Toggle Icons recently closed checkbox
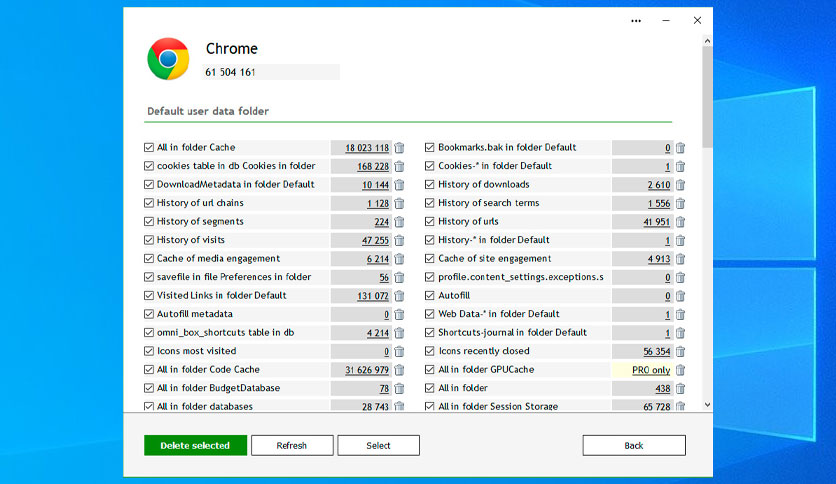This screenshot has height=484, width=836. point(430,351)
